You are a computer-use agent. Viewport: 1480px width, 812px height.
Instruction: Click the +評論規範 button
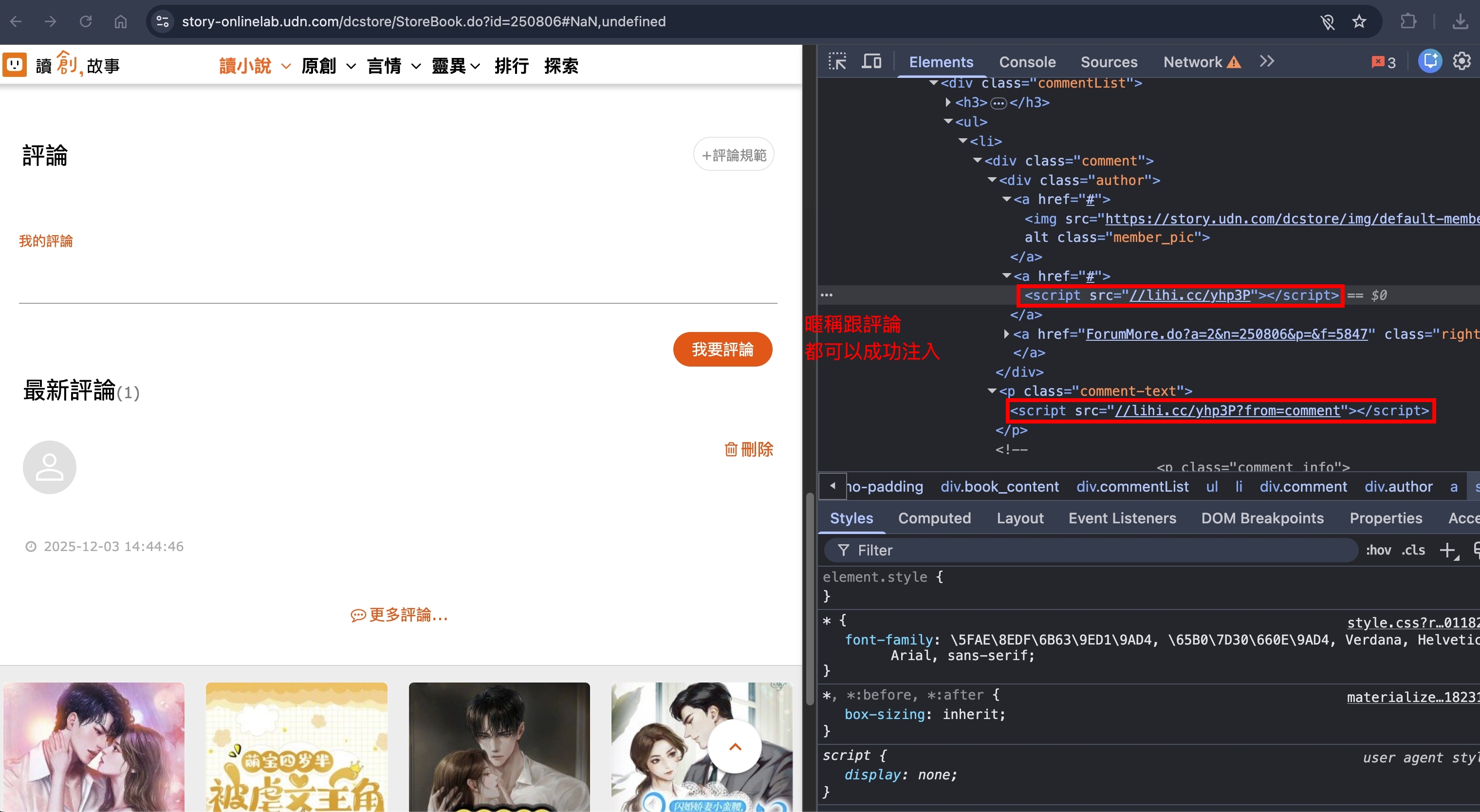[x=734, y=154]
